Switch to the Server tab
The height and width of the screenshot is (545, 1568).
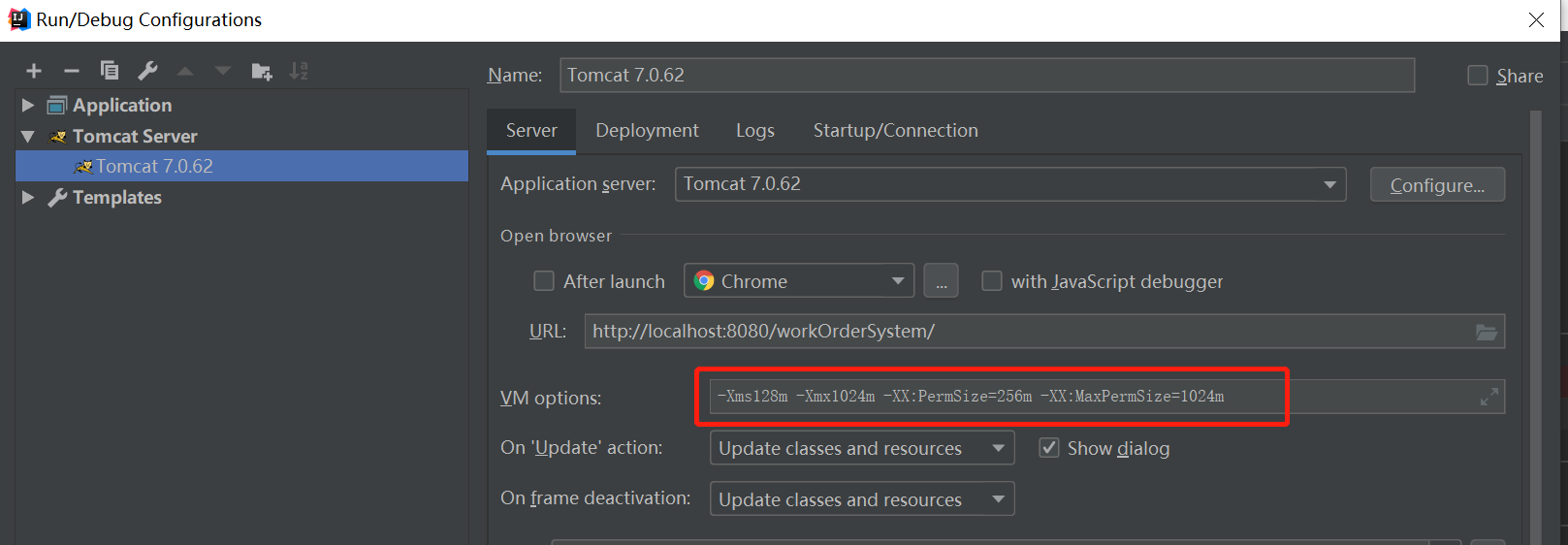click(531, 131)
